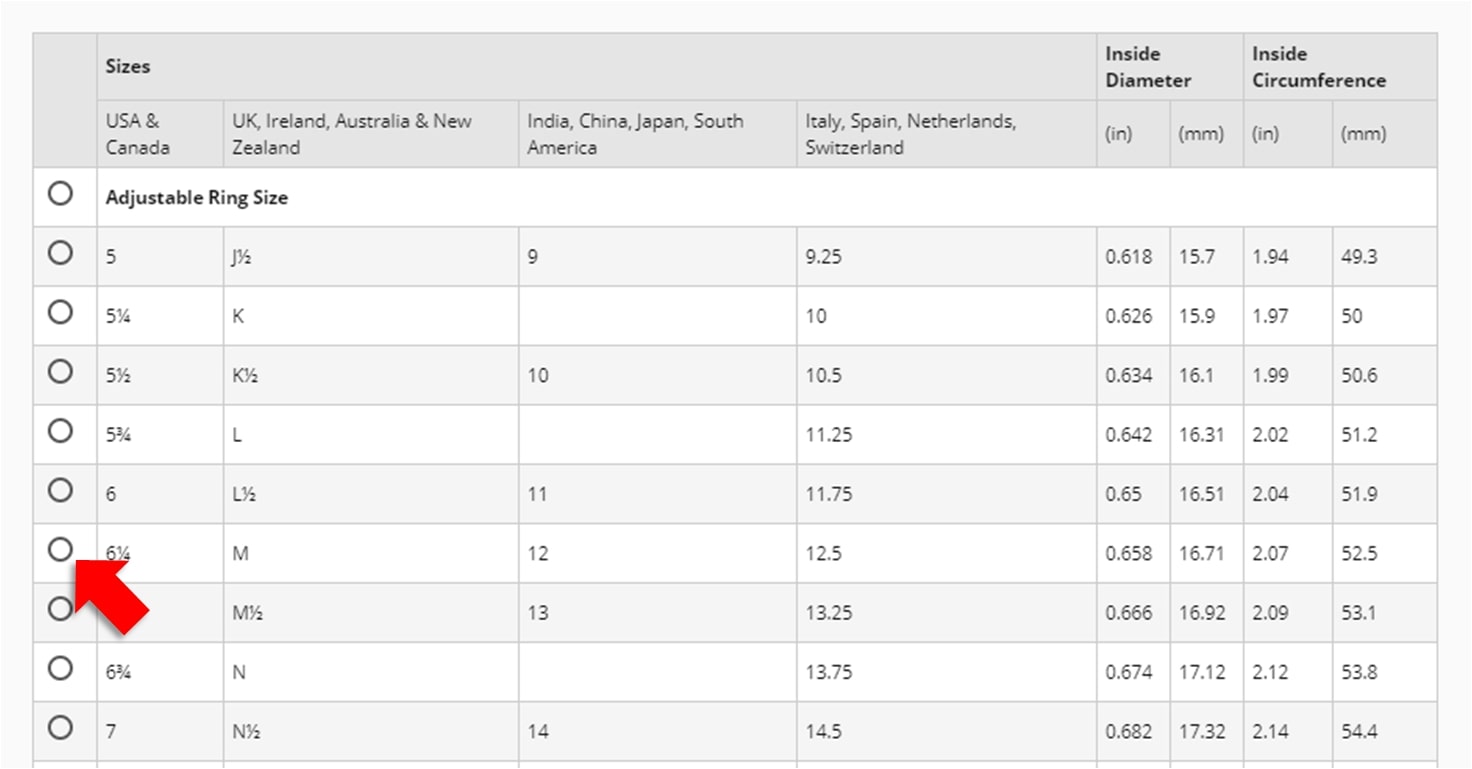Click the Inside Circumference header
The height and width of the screenshot is (769, 1472).
pyautogui.click(x=1319, y=67)
